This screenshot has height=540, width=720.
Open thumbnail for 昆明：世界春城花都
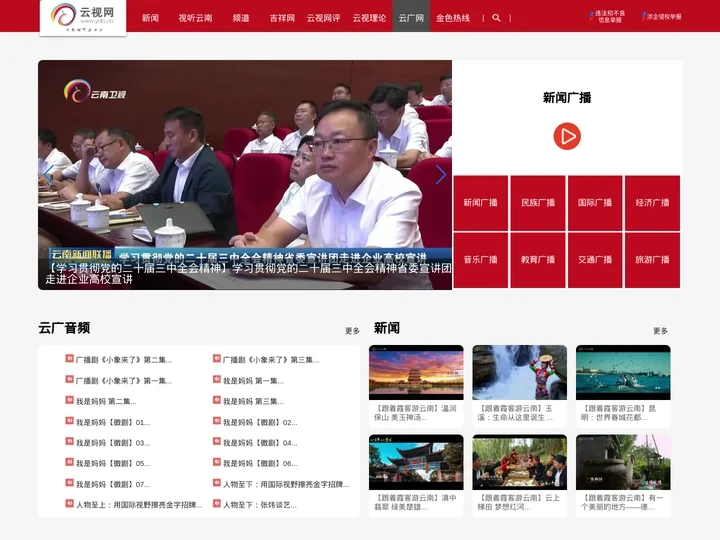point(623,372)
